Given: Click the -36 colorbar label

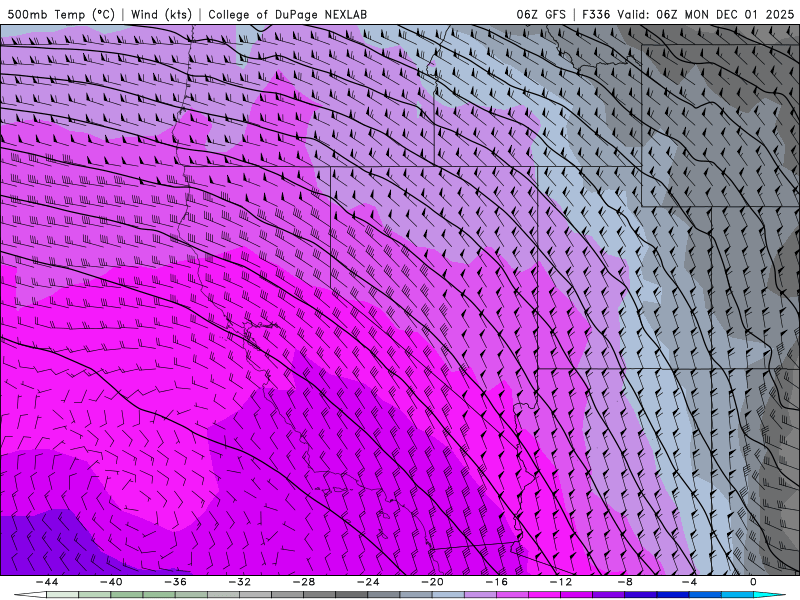Looking at the screenshot, I should [175, 582].
